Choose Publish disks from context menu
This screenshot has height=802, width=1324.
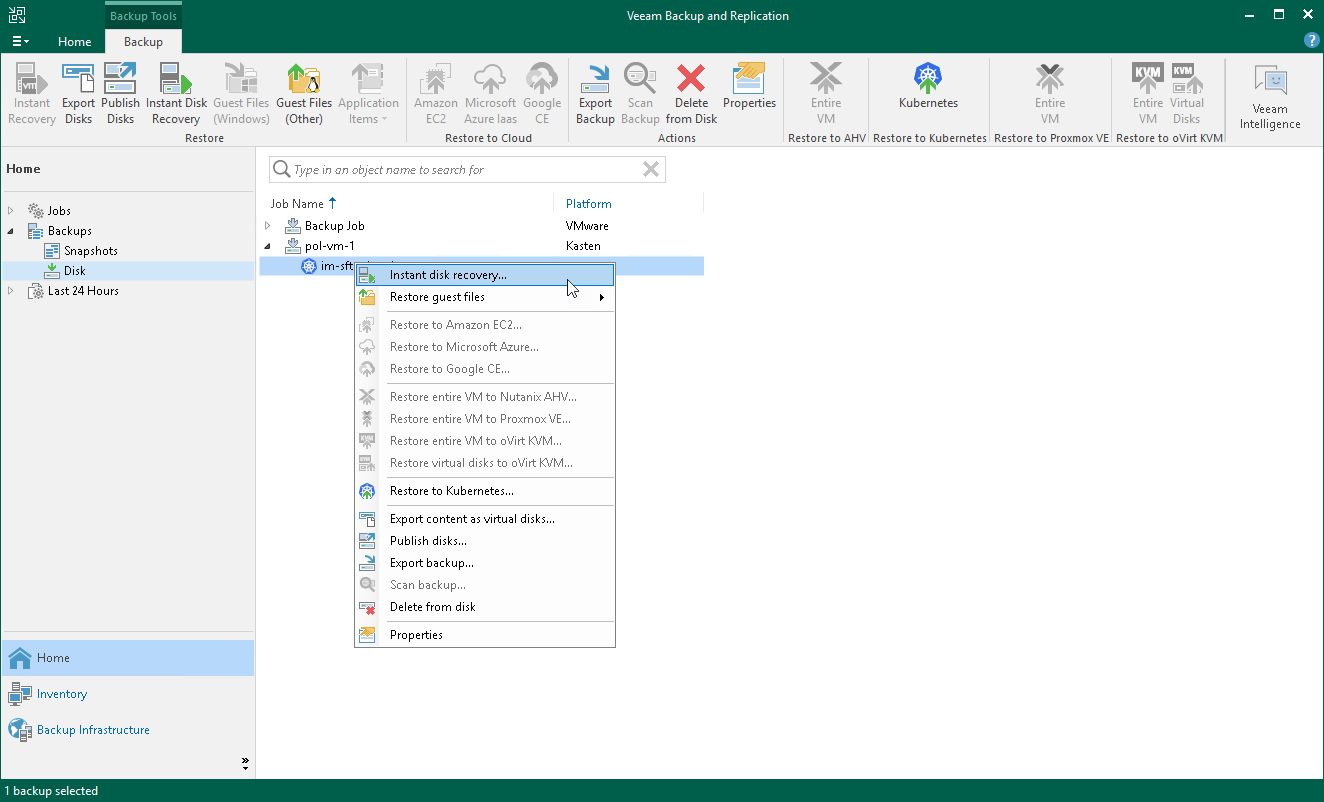coord(485,541)
